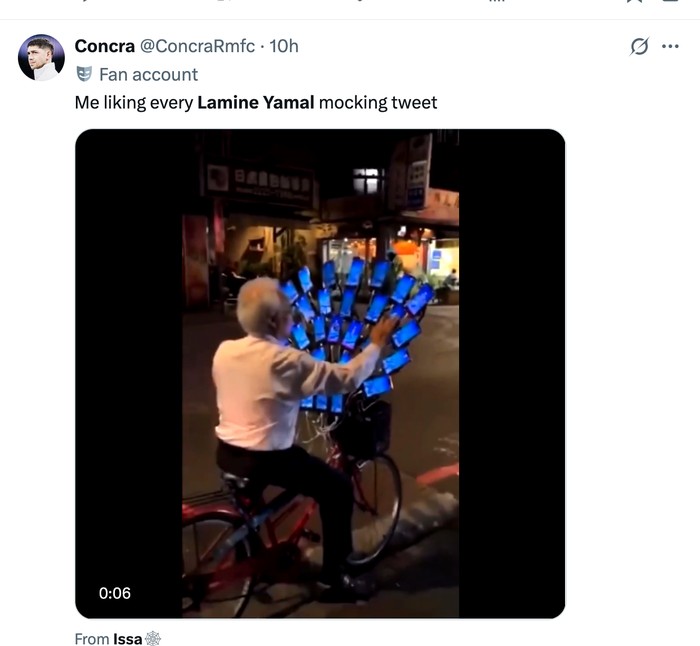Click the Grok explain-post icon
The width and height of the screenshot is (700, 646).
[x=640, y=46]
